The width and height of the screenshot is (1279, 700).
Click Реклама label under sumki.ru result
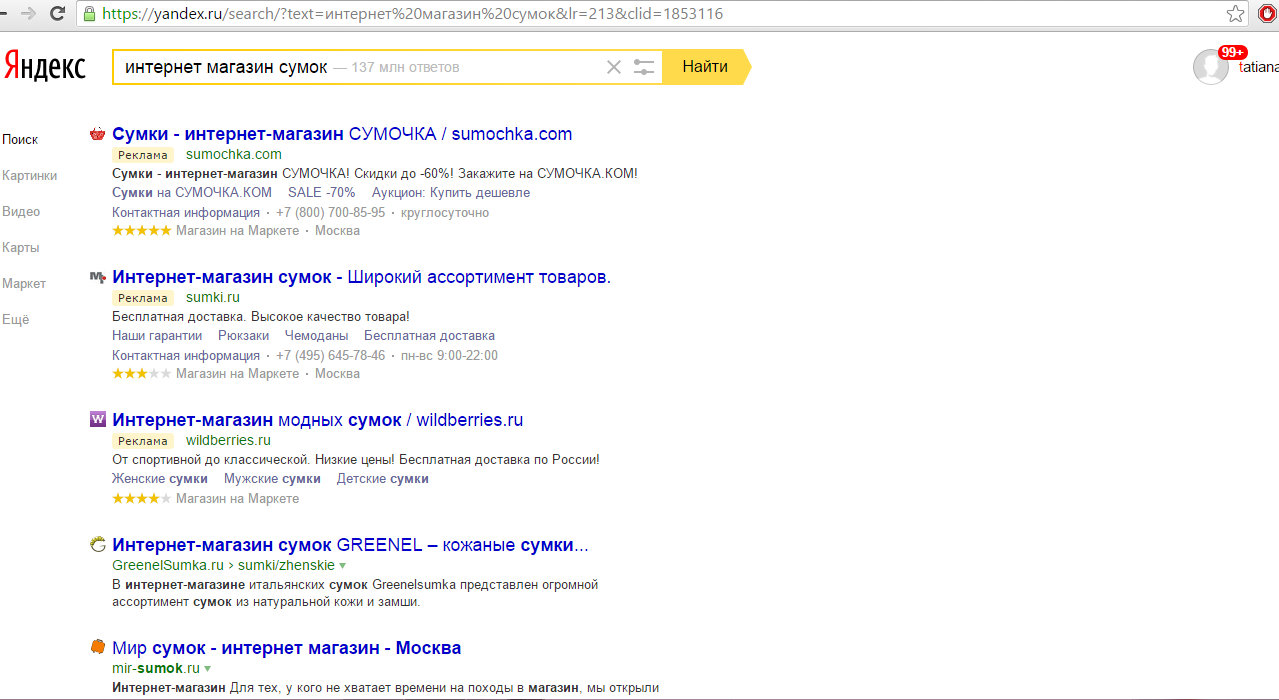142,298
